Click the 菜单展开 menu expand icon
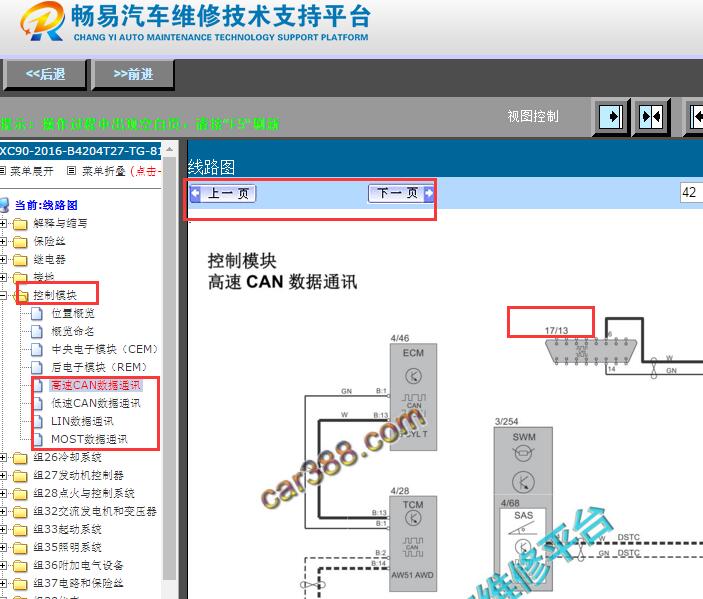Viewport: 703px width, 599px height. point(3,171)
